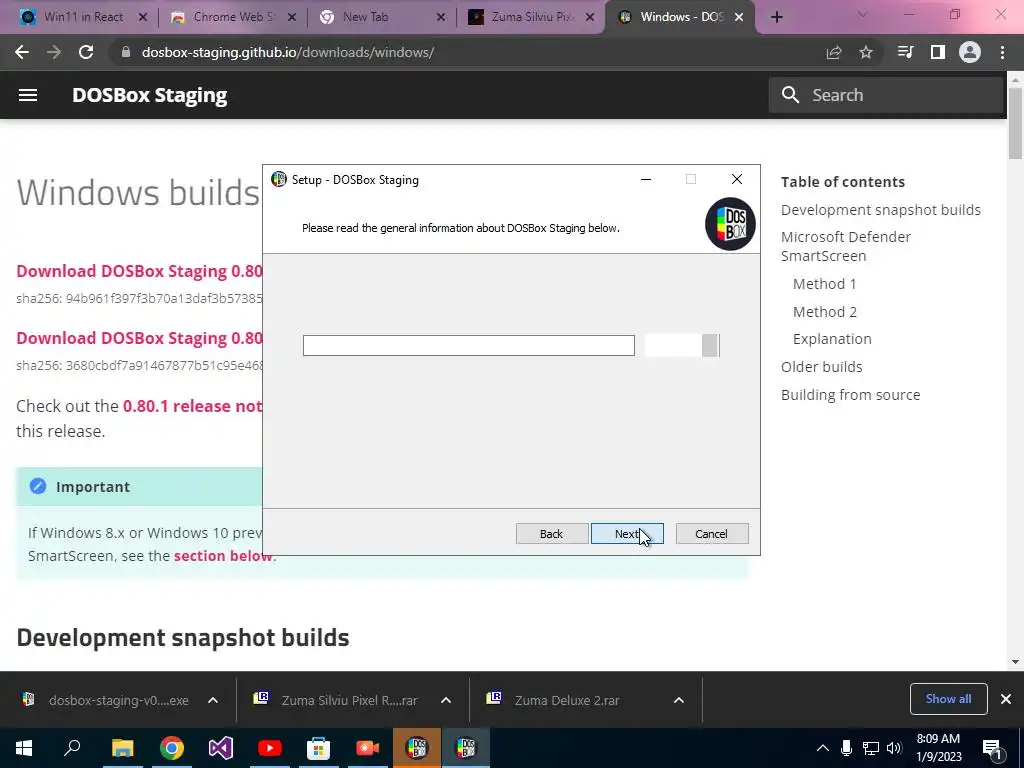Image resolution: width=1024 pixels, height=768 pixels.
Task: Switch to second DOSBox taskbar icon
Action: (x=466, y=748)
